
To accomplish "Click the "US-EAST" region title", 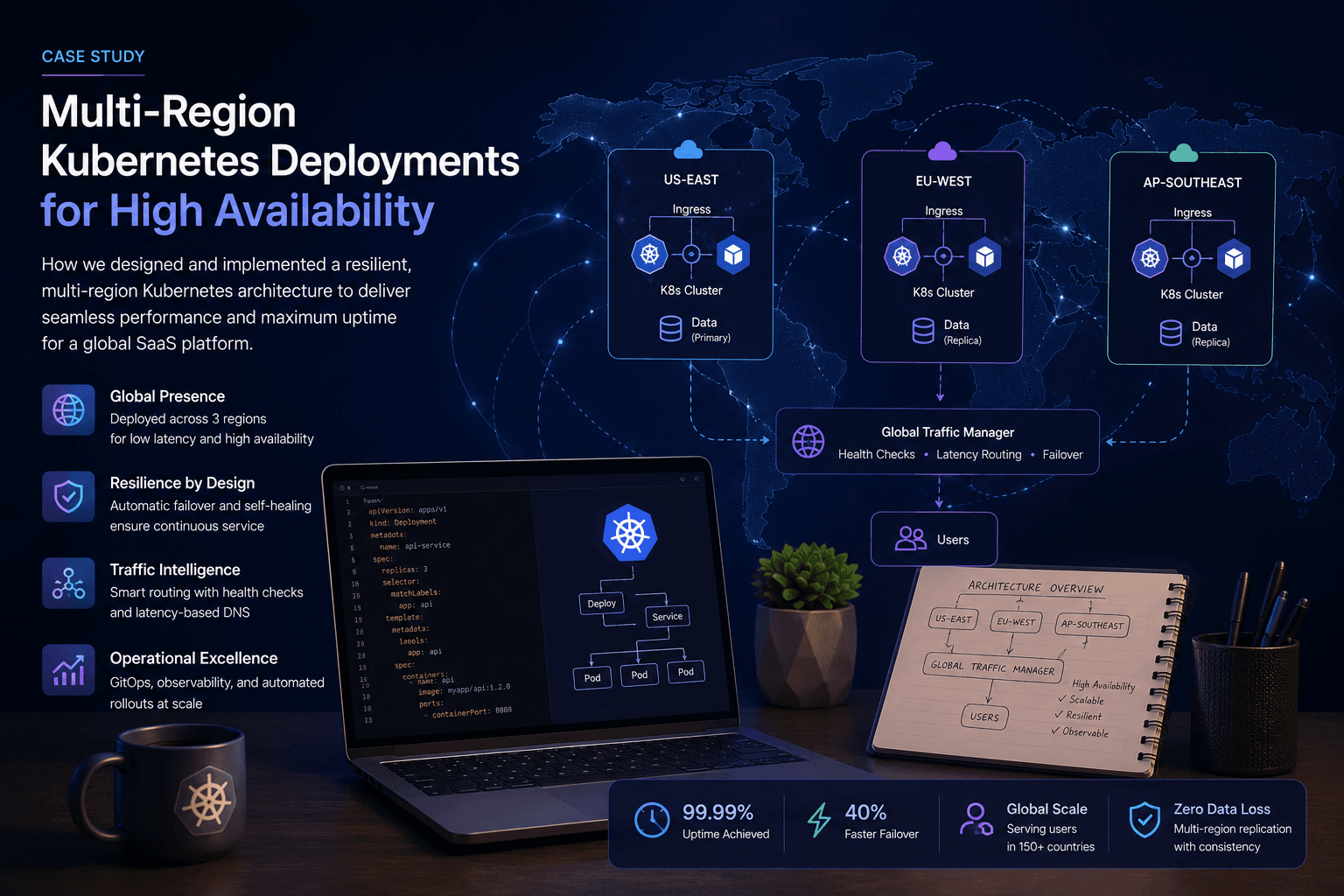I will coord(691,179).
